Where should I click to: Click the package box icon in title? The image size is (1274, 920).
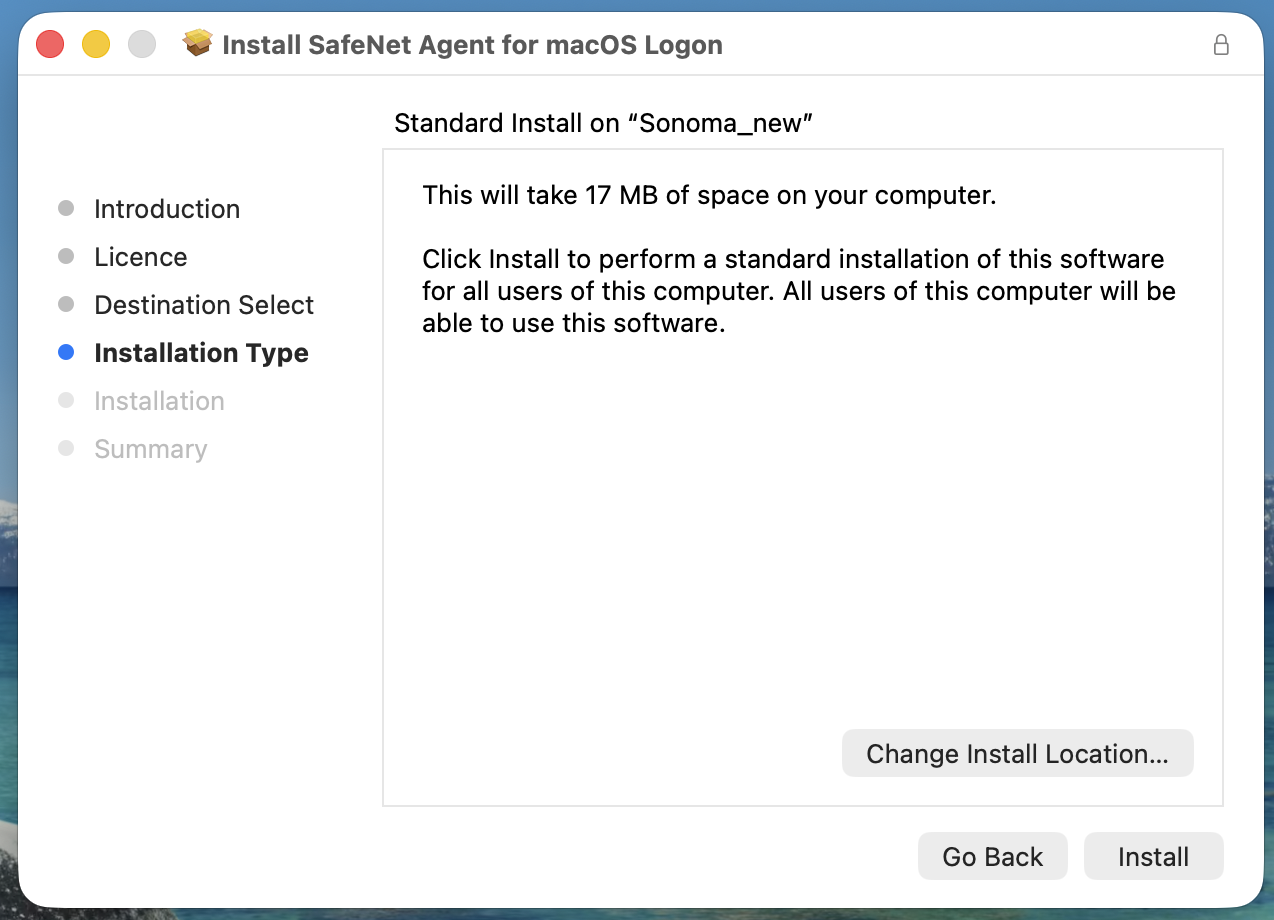198,44
